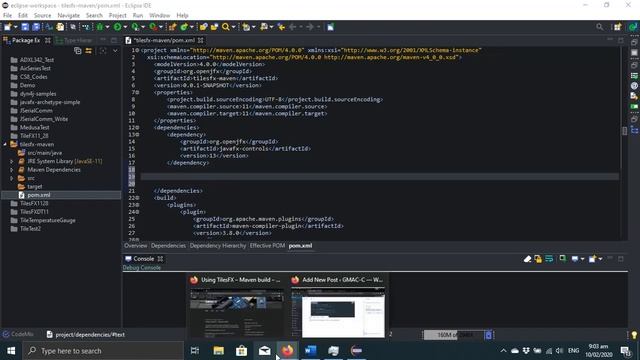This screenshot has height=360, width=640.
Task: Select pom.xml in Package Explorer
Action: click(39, 195)
